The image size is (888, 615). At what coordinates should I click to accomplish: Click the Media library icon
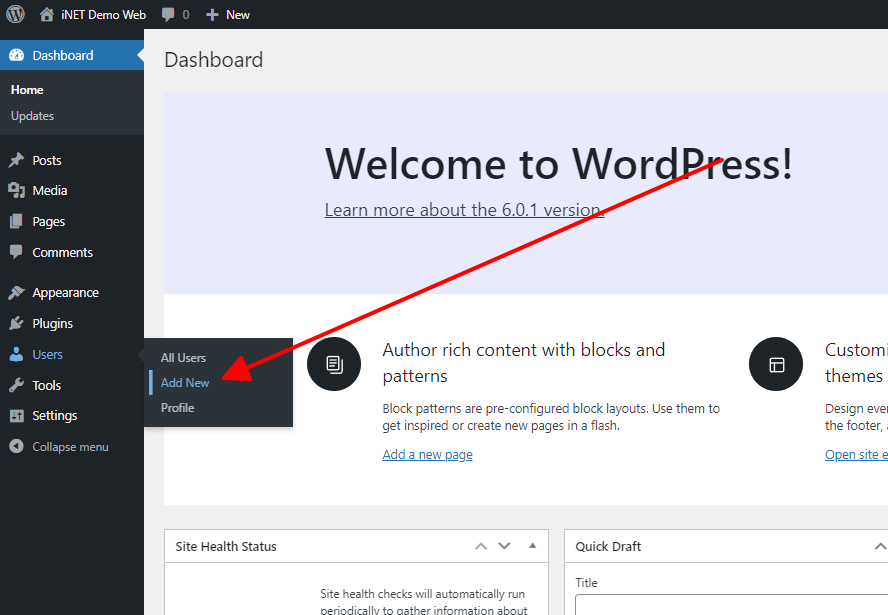click(16, 190)
